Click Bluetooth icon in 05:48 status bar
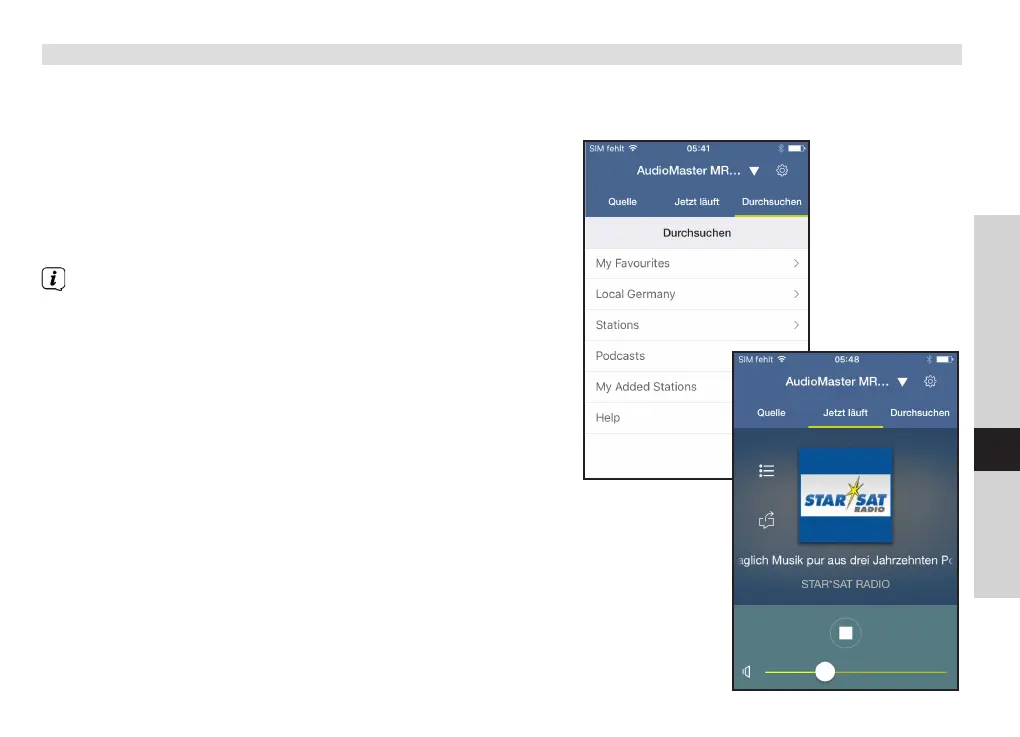1020x737 pixels. pyautogui.click(x=929, y=359)
